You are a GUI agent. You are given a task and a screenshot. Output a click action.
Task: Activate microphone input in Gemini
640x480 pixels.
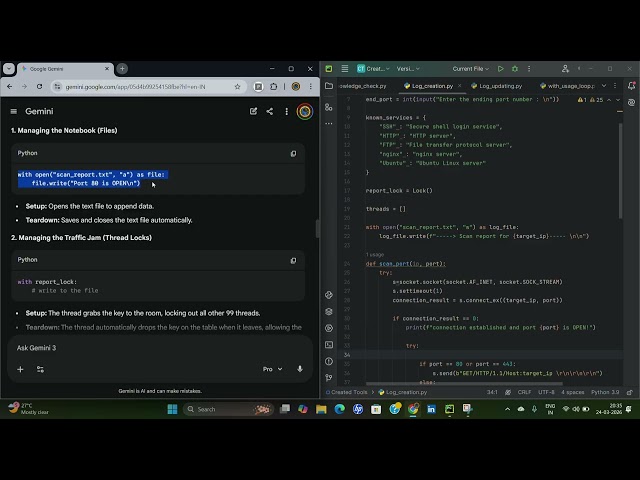(x=300, y=369)
